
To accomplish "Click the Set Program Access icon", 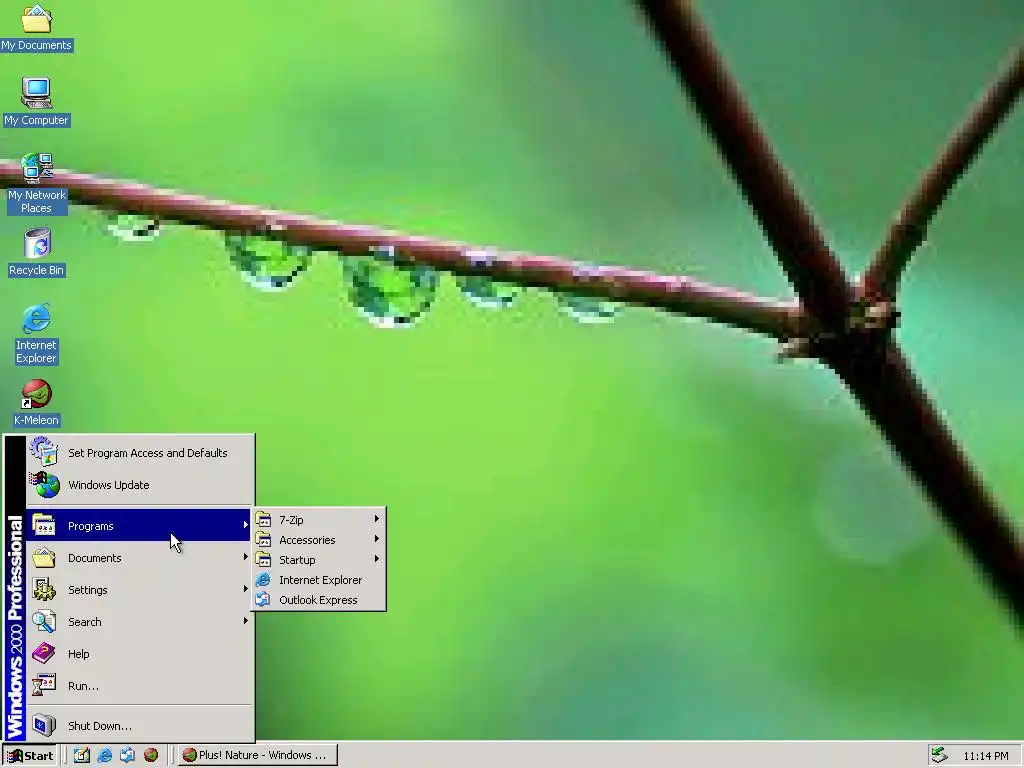I will [44, 452].
